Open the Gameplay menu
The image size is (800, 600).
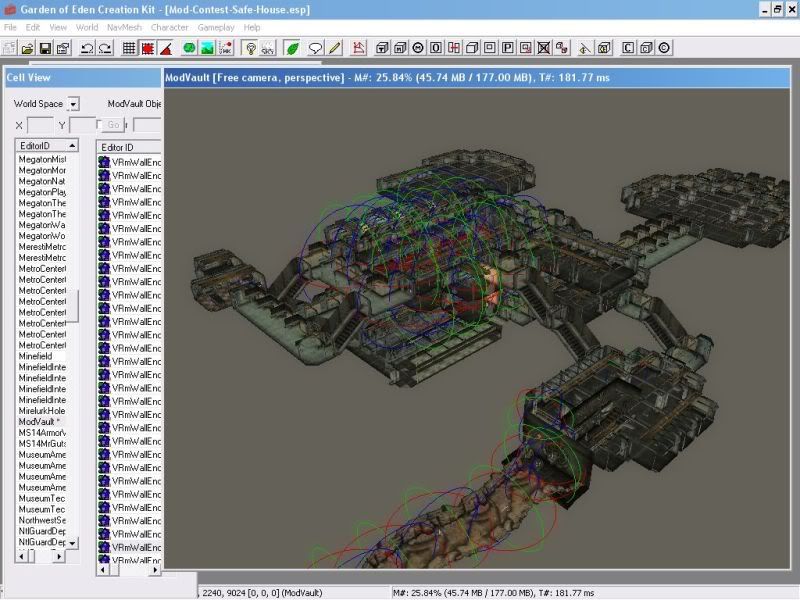click(216, 28)
